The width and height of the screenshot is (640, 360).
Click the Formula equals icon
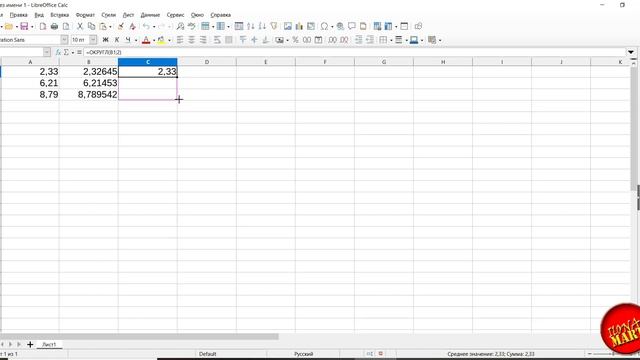click(79, 52)
